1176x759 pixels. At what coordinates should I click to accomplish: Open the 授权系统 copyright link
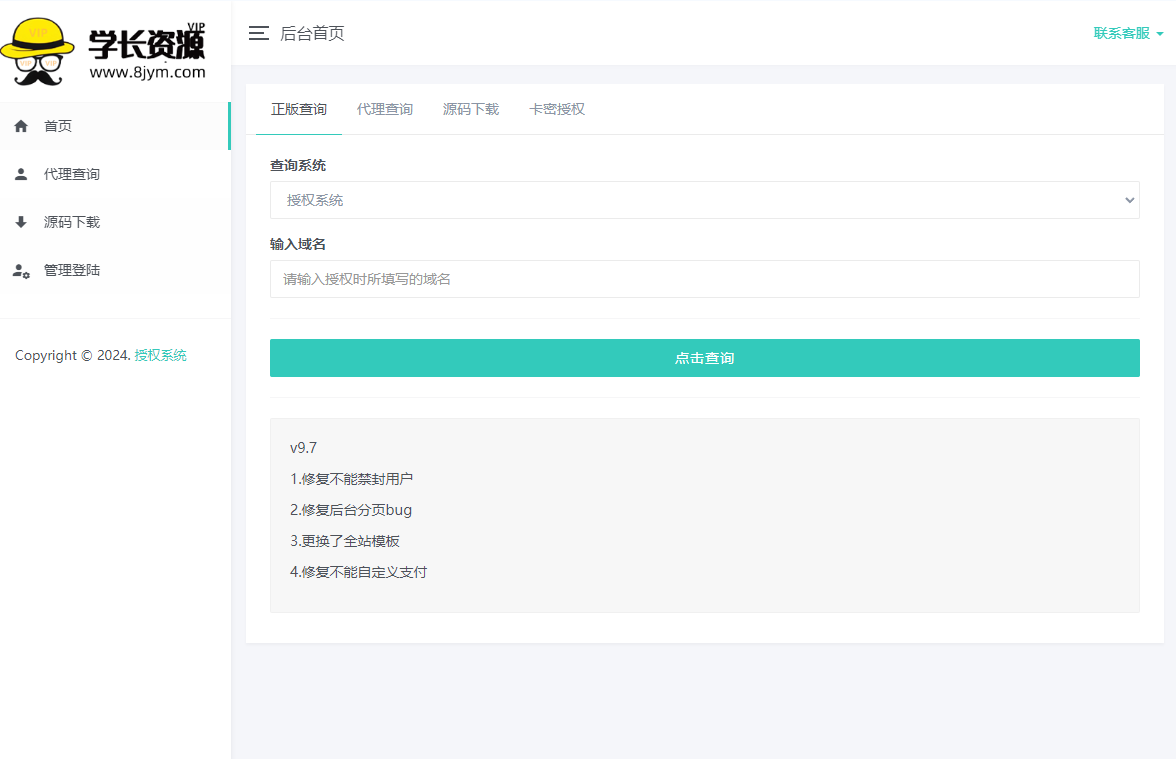coord(161,355)
